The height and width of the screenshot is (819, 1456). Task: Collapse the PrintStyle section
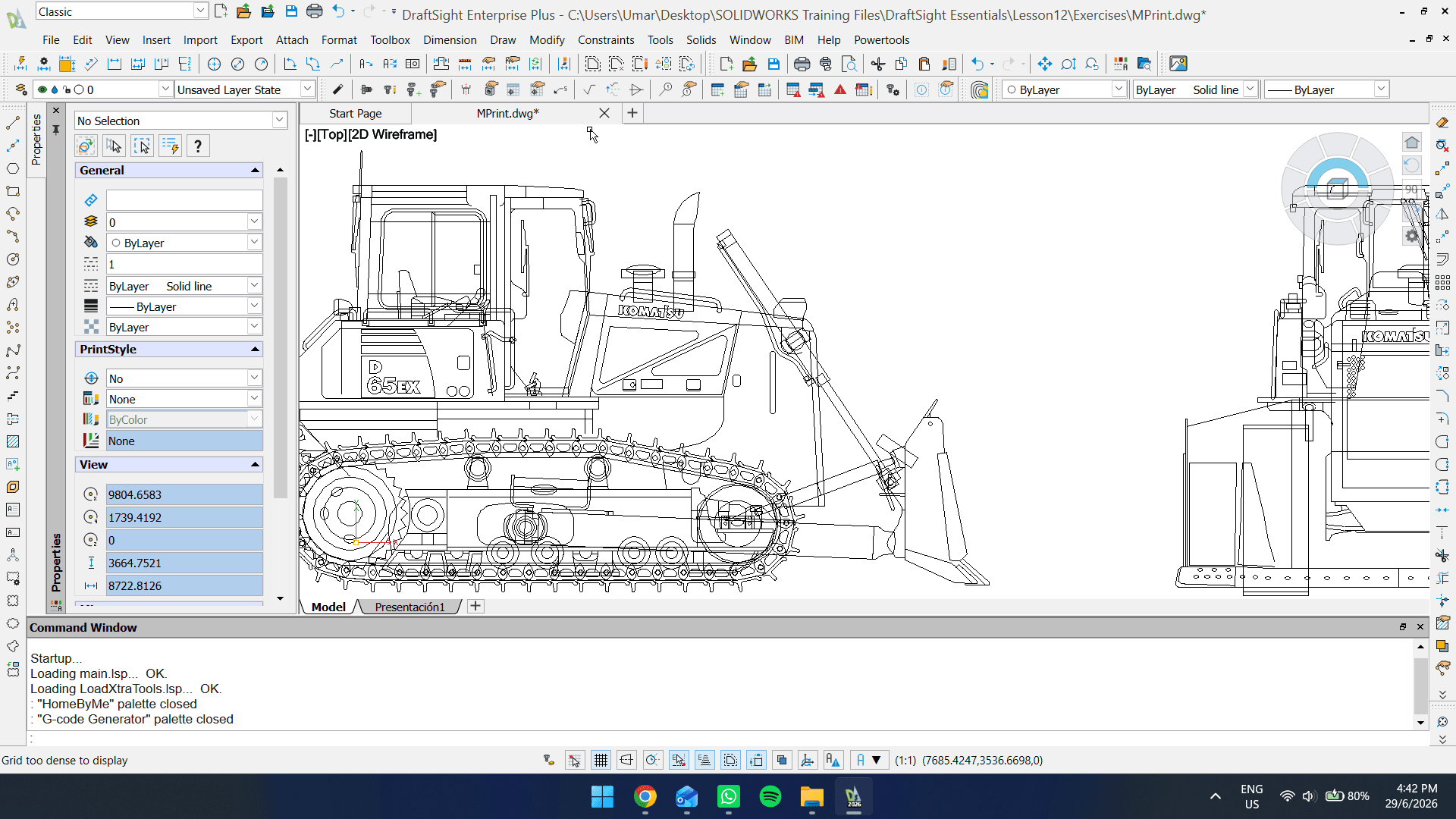pos(255,350)
